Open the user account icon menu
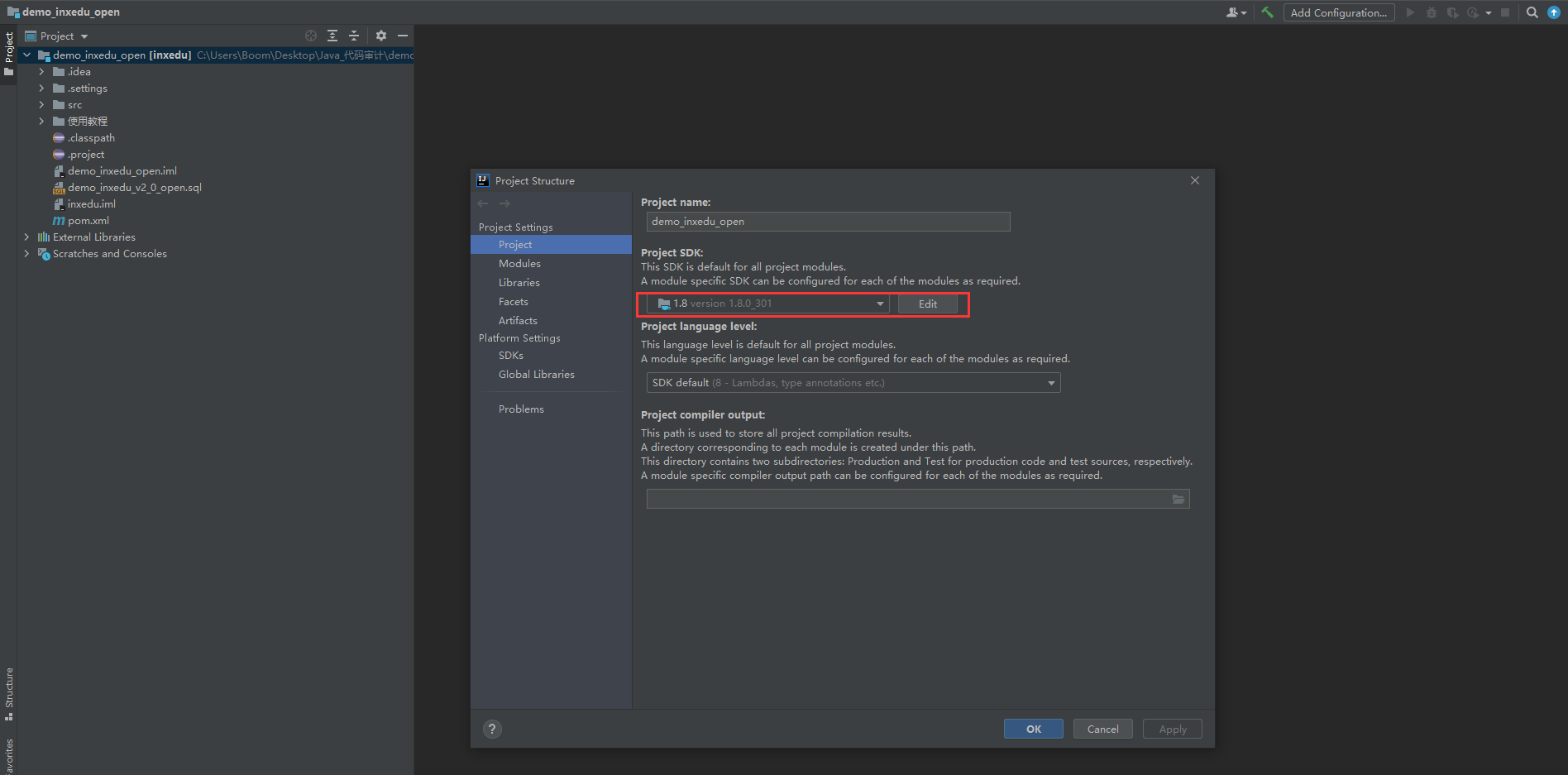Screen dimensions: 1568x775 [1236, 12]
